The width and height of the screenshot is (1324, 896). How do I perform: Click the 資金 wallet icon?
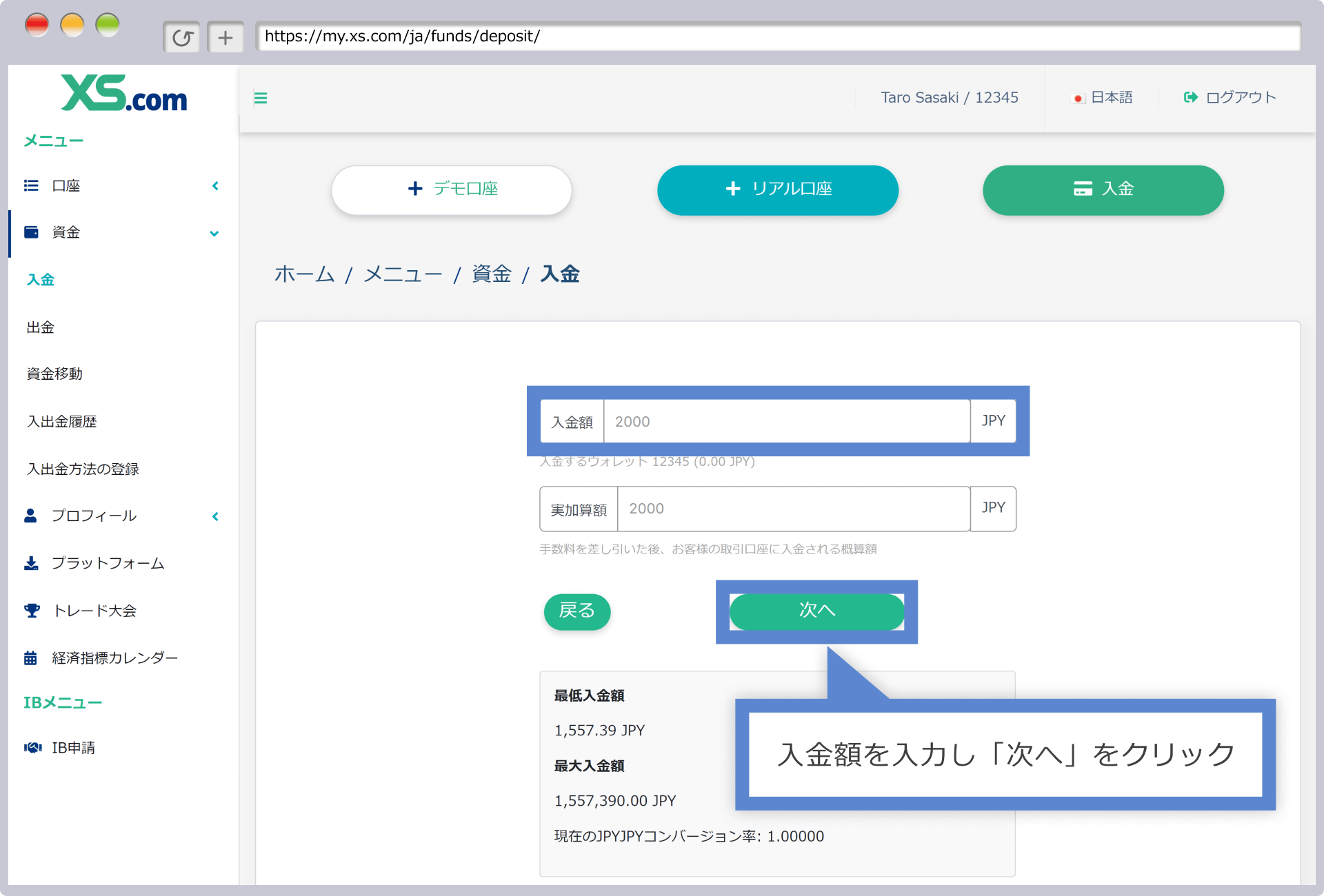point(31,232)
